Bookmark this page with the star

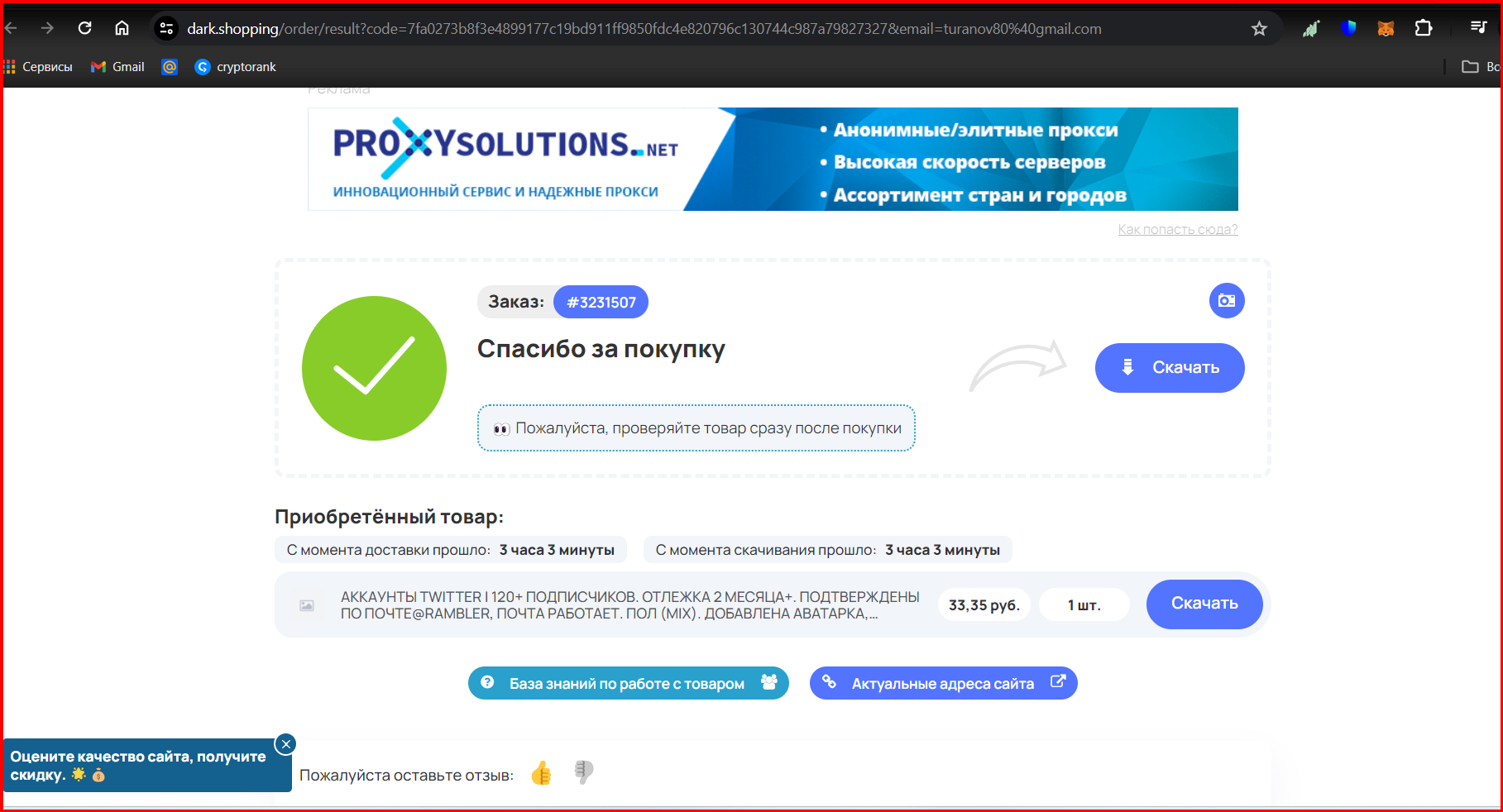coord(1259,29)
